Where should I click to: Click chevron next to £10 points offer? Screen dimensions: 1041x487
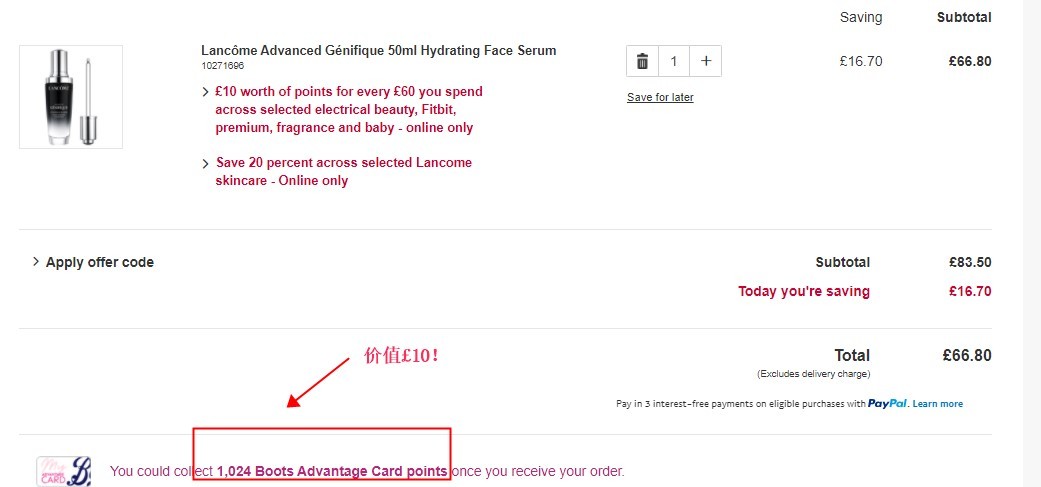pyautogui.click(x=206, y=92)
